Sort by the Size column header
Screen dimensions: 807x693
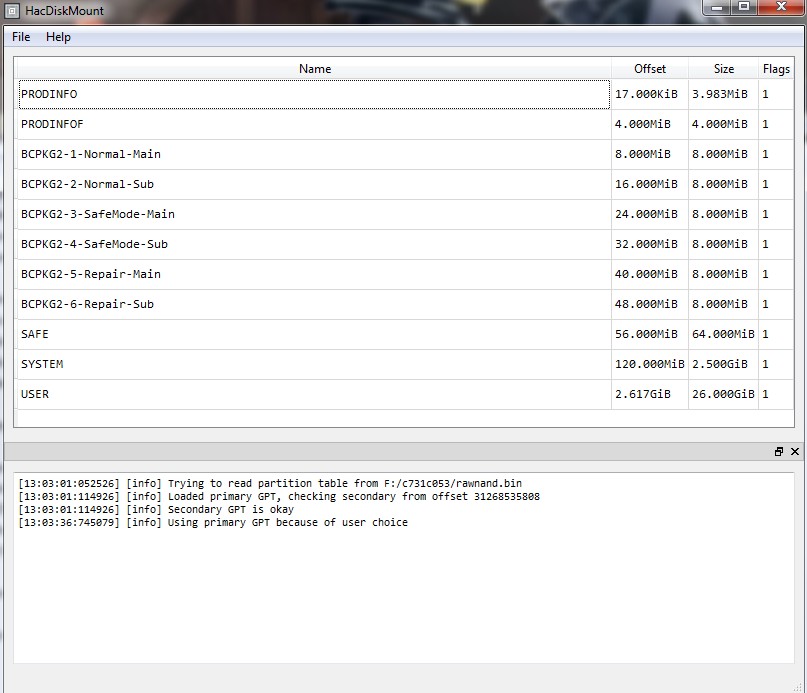pos(723,68)
